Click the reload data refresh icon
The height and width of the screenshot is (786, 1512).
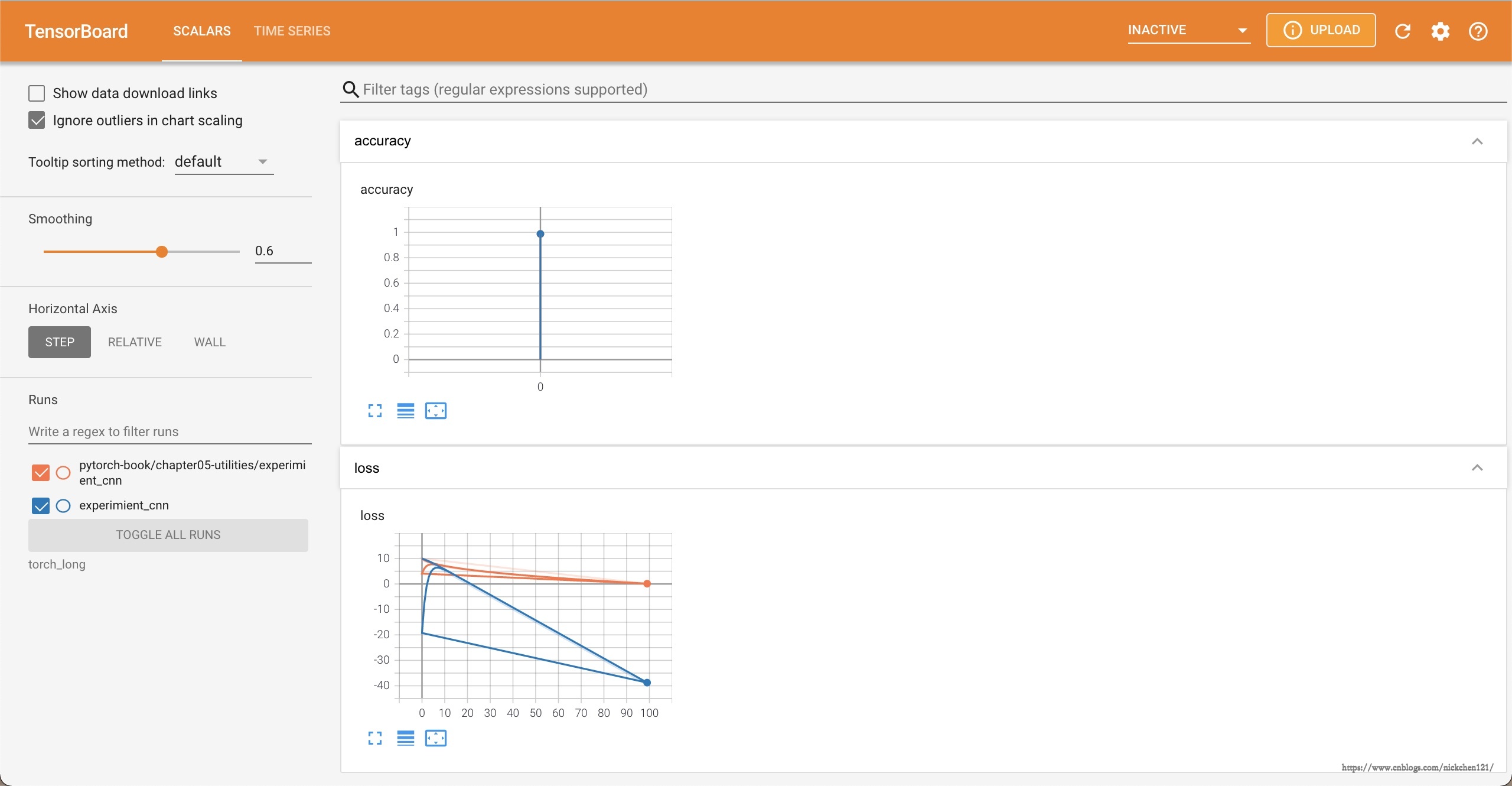[x=1403, y=31]
